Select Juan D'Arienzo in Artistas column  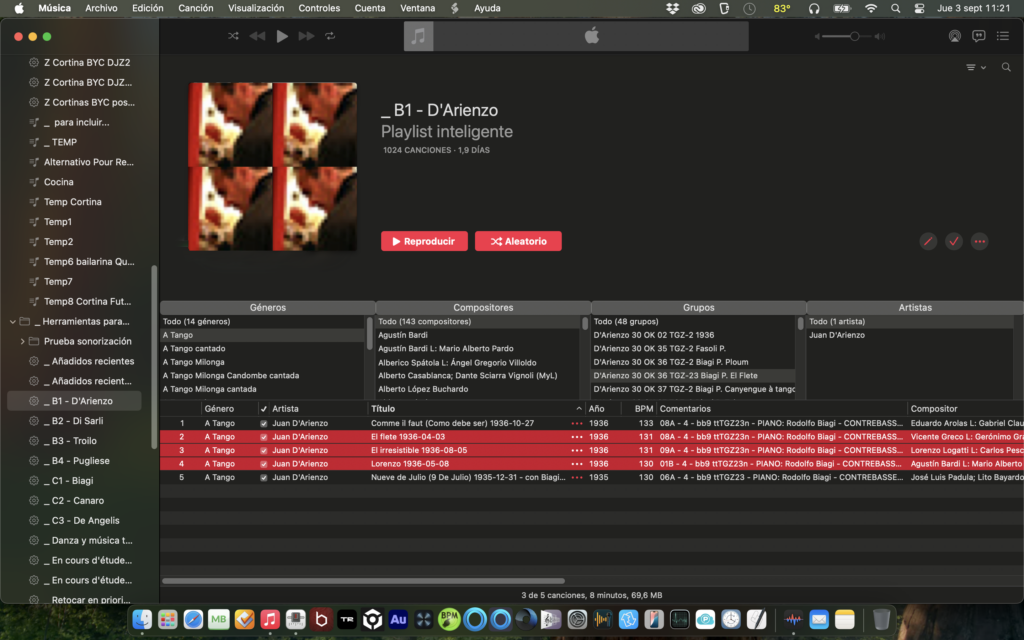(910, 335)
